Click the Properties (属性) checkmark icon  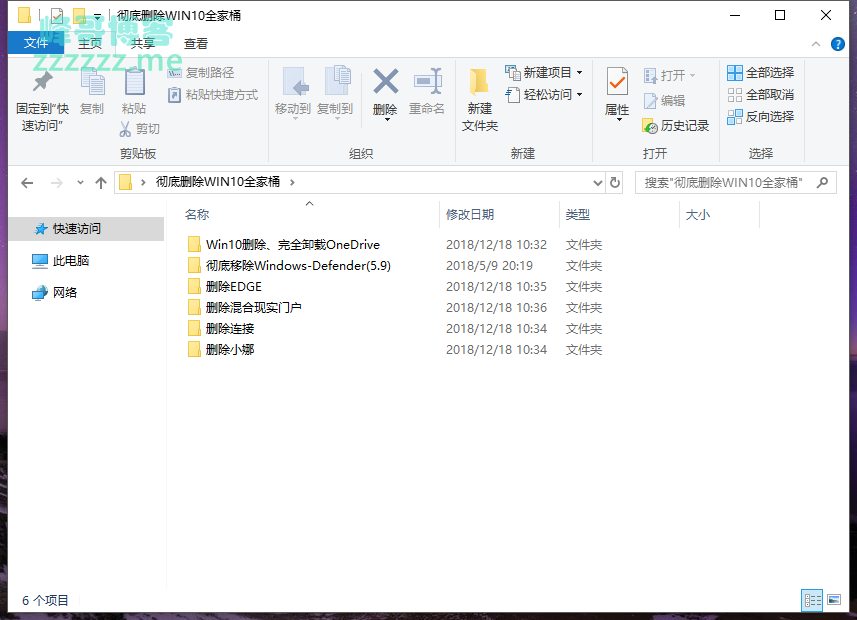pos(617,81)
